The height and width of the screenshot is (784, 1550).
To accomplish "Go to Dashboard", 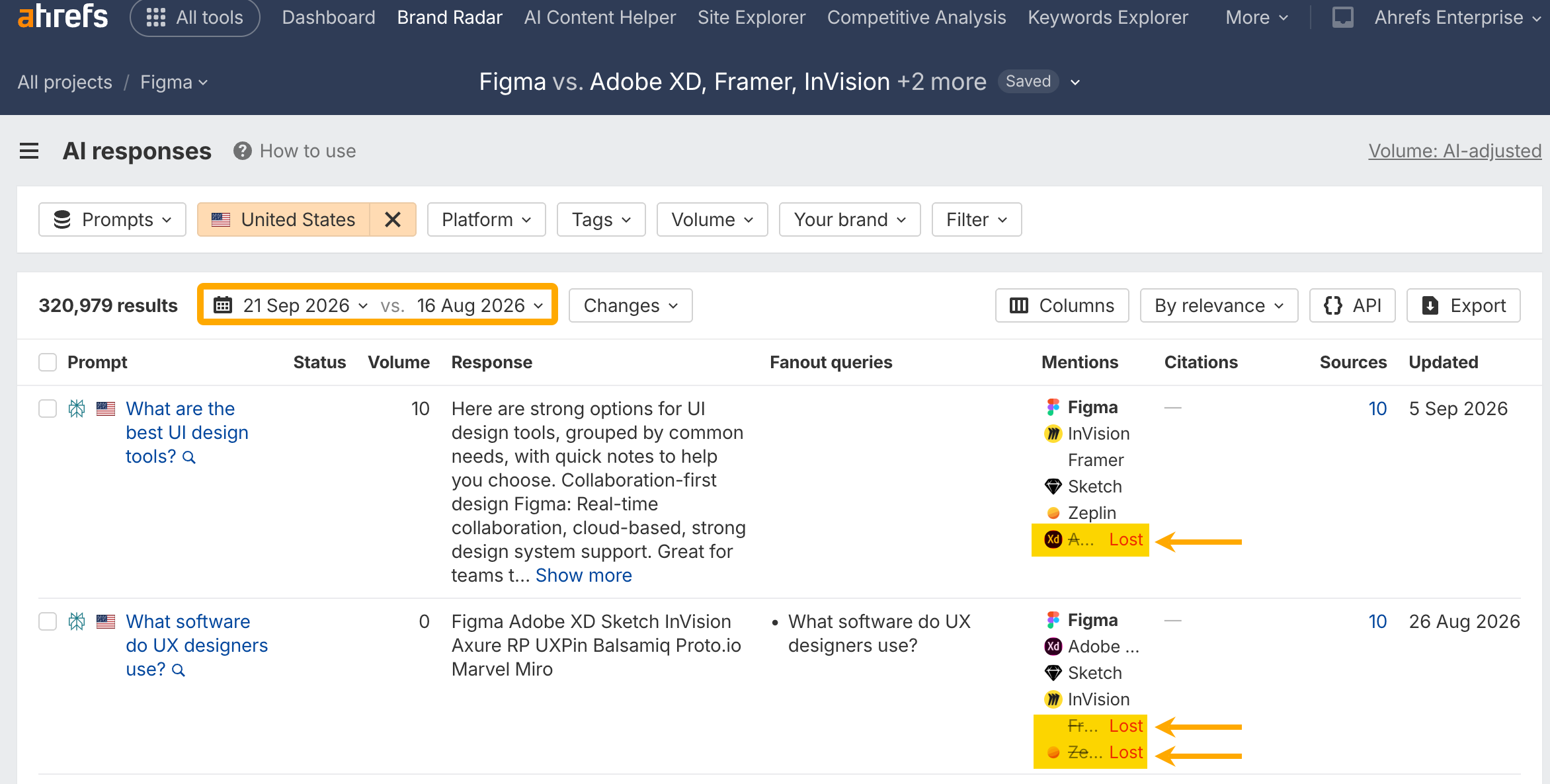I will point(329,17).
